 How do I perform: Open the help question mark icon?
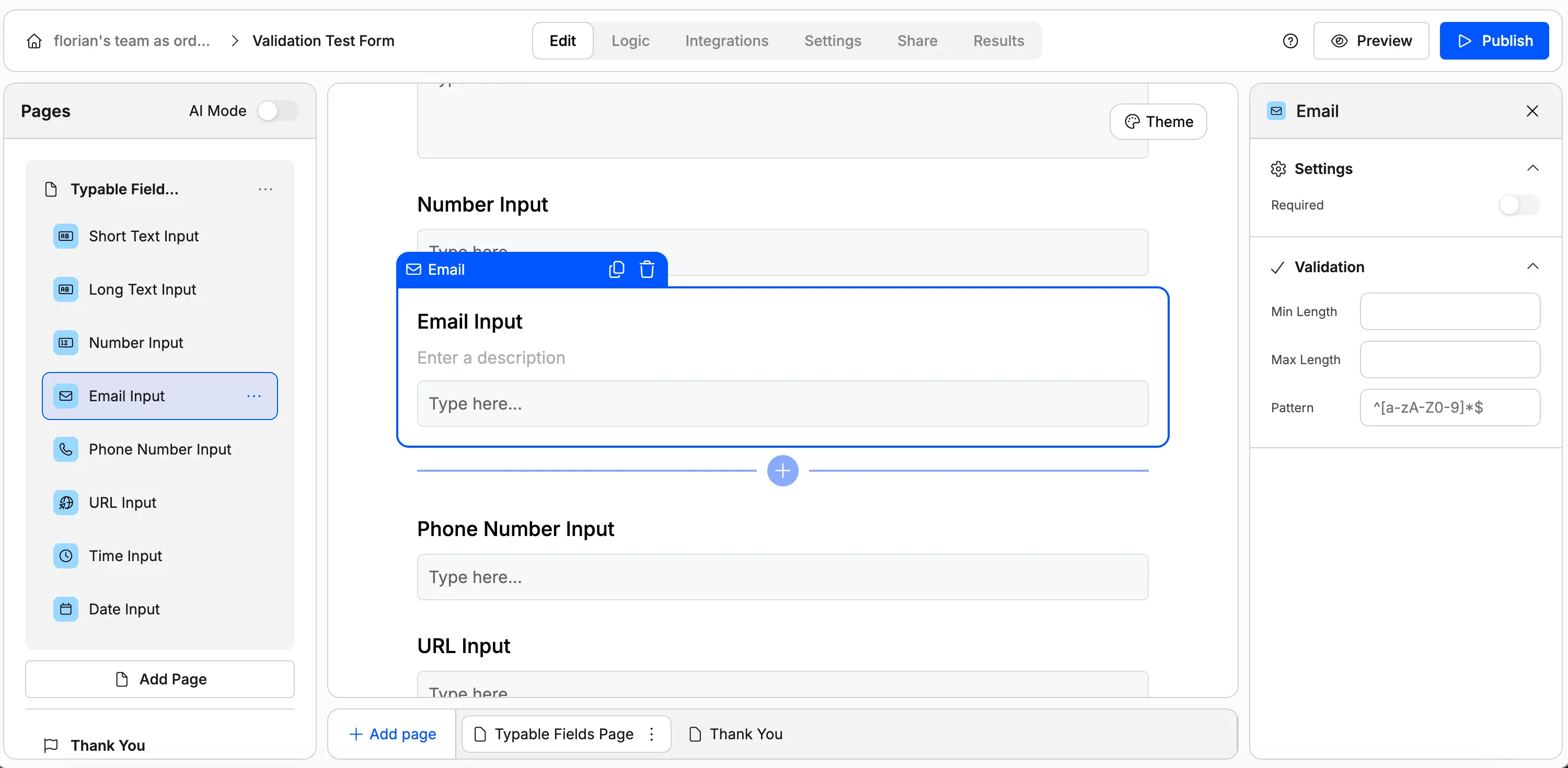coord(1290,41)
